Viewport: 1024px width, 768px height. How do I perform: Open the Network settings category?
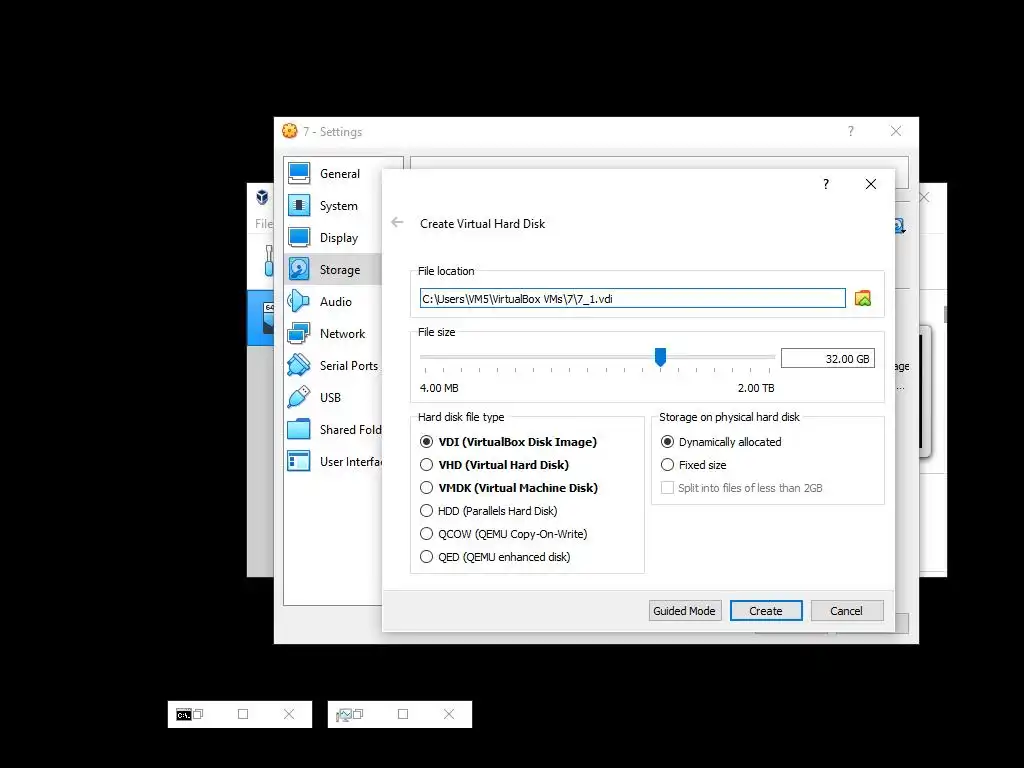coord(342,334)
